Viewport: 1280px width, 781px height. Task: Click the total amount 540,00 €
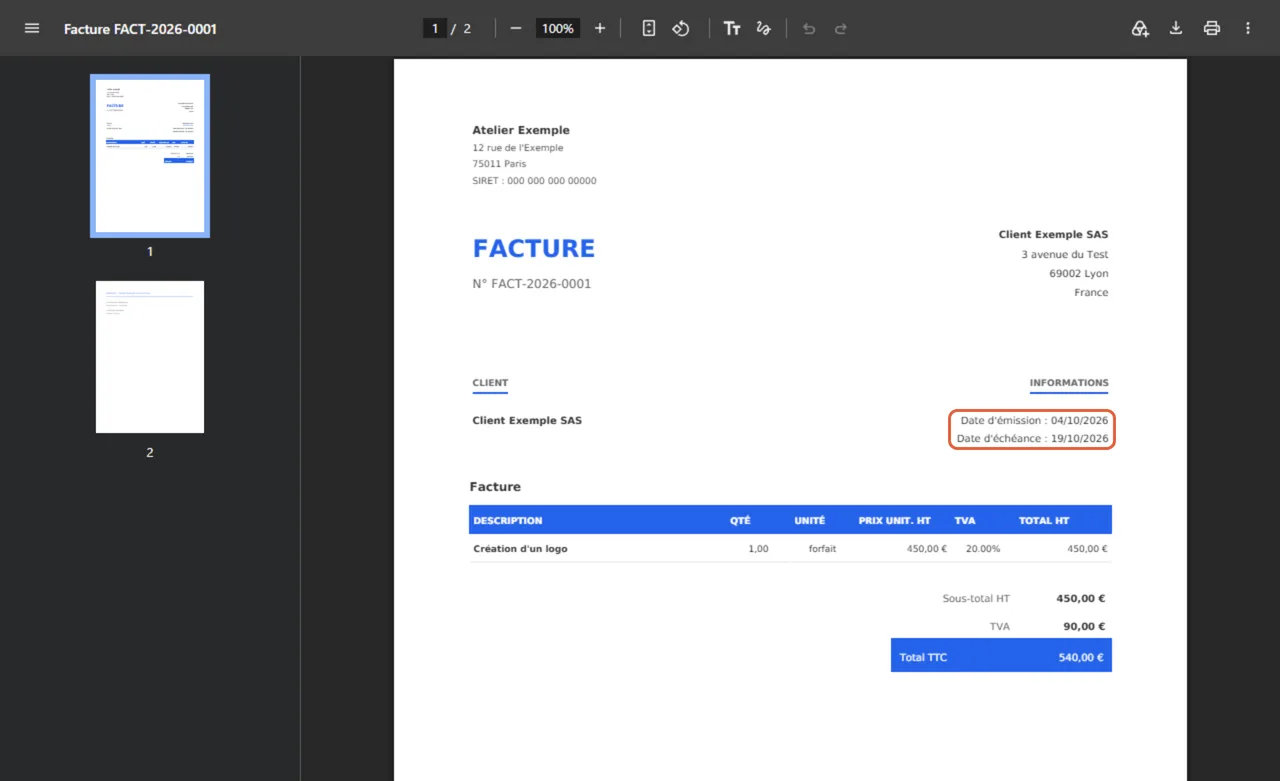[x=1081, y=658]
